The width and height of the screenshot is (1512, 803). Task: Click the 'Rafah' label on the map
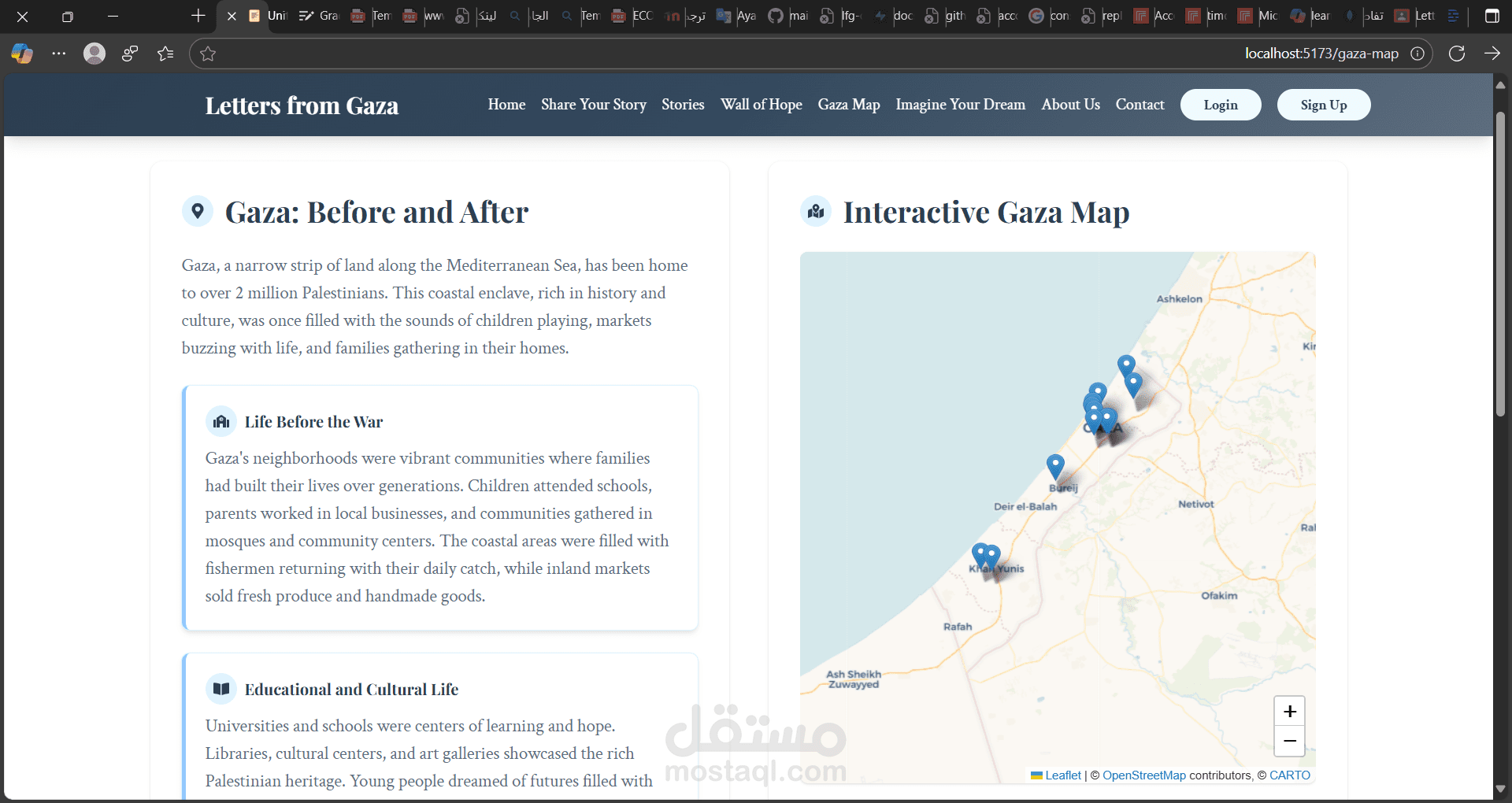[958, 627]
